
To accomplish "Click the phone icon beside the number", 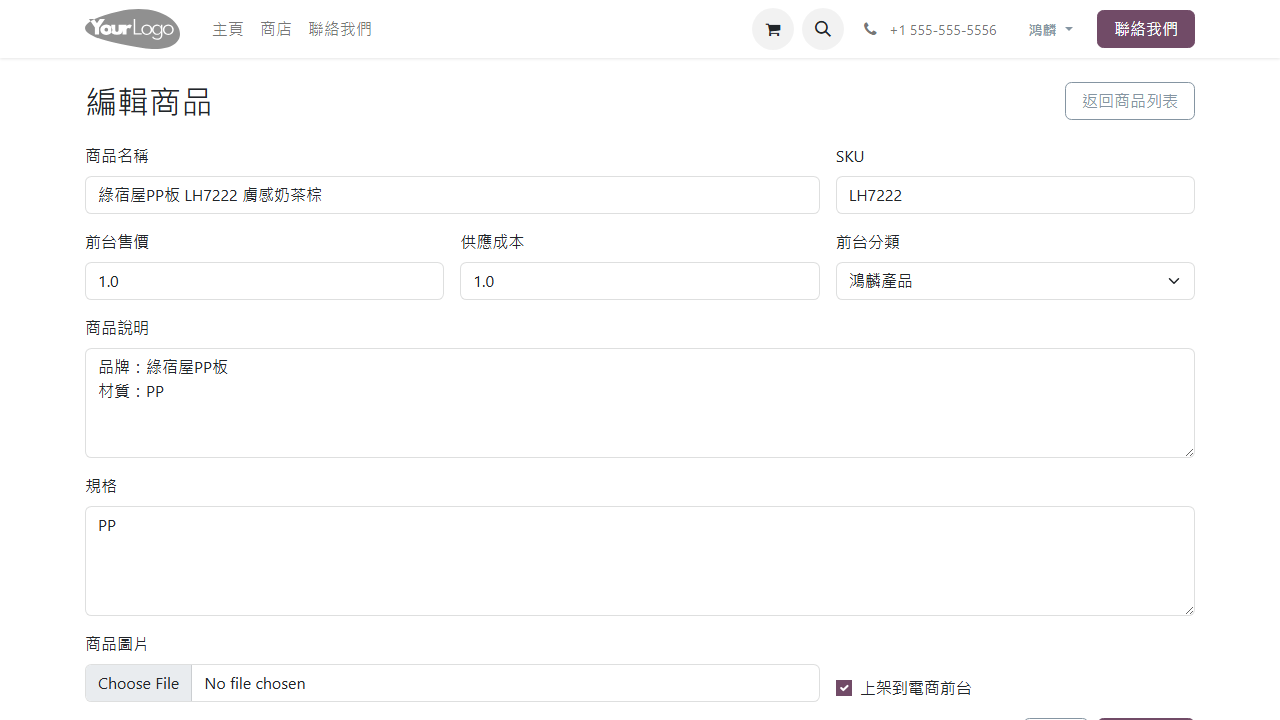I will pos(870,30).
